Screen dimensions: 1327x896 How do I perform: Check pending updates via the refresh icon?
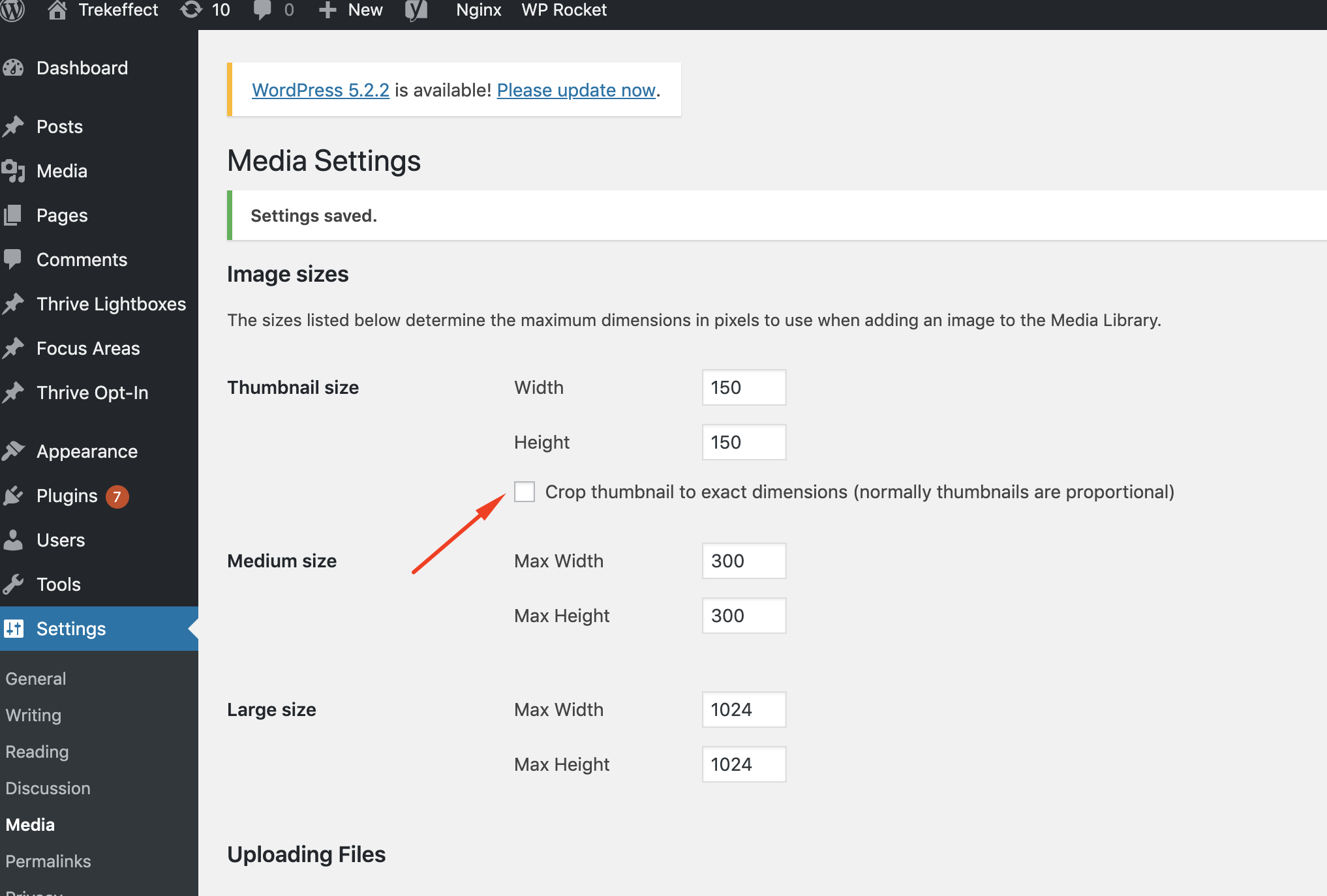point(190,10)
